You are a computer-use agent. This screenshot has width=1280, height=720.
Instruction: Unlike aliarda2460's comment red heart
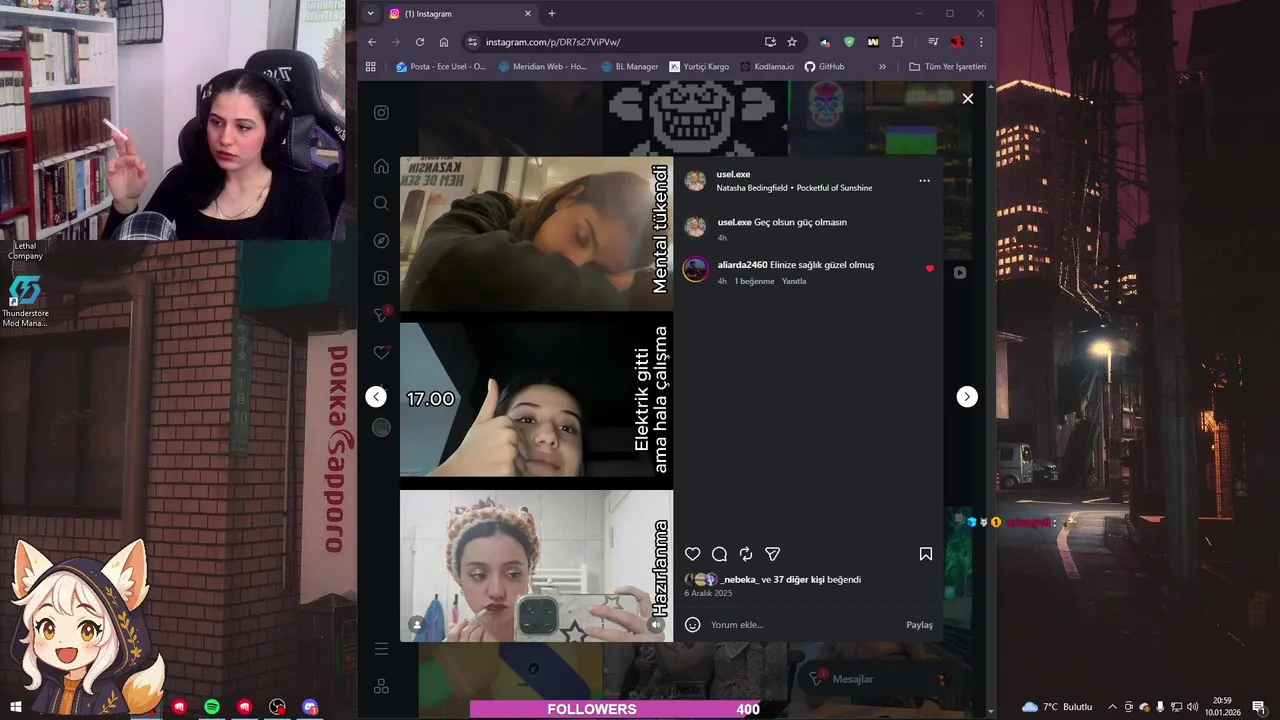pos(930,268)
